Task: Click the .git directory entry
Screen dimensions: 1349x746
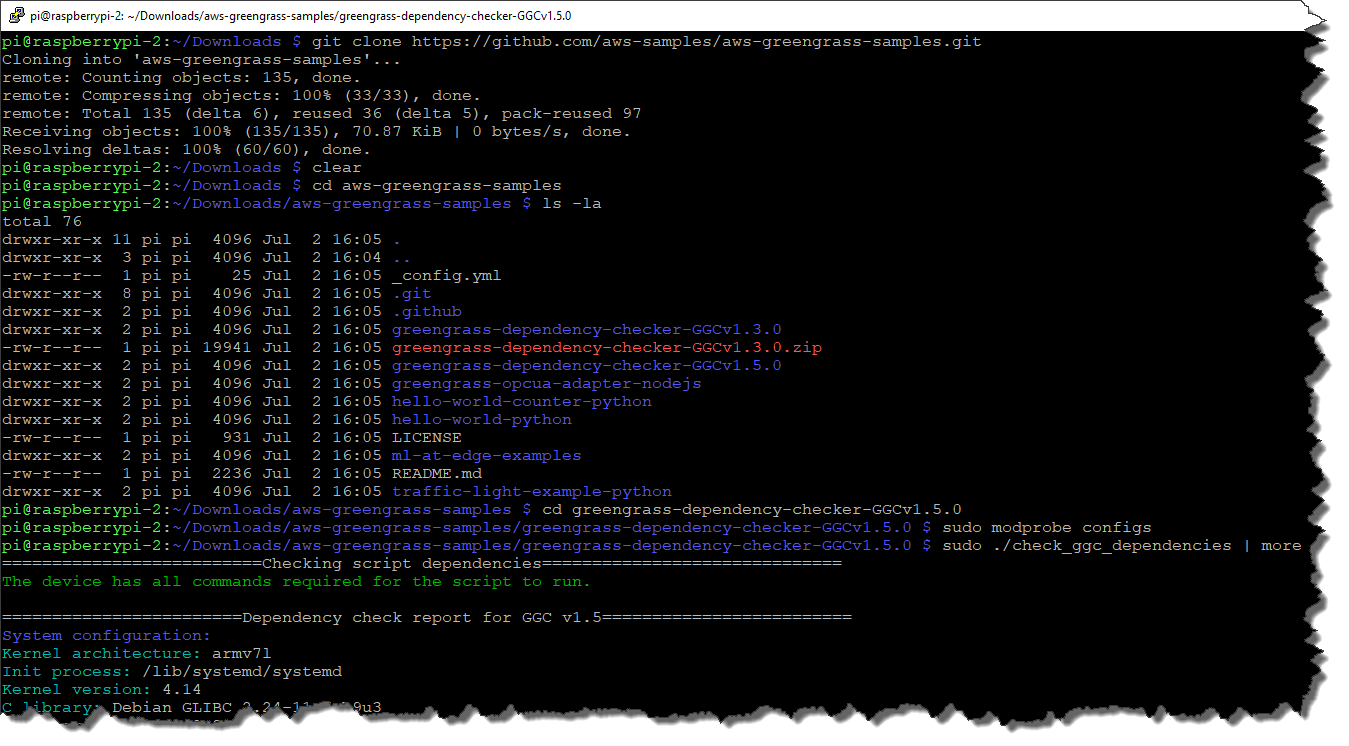Action: tap(412, 294)
